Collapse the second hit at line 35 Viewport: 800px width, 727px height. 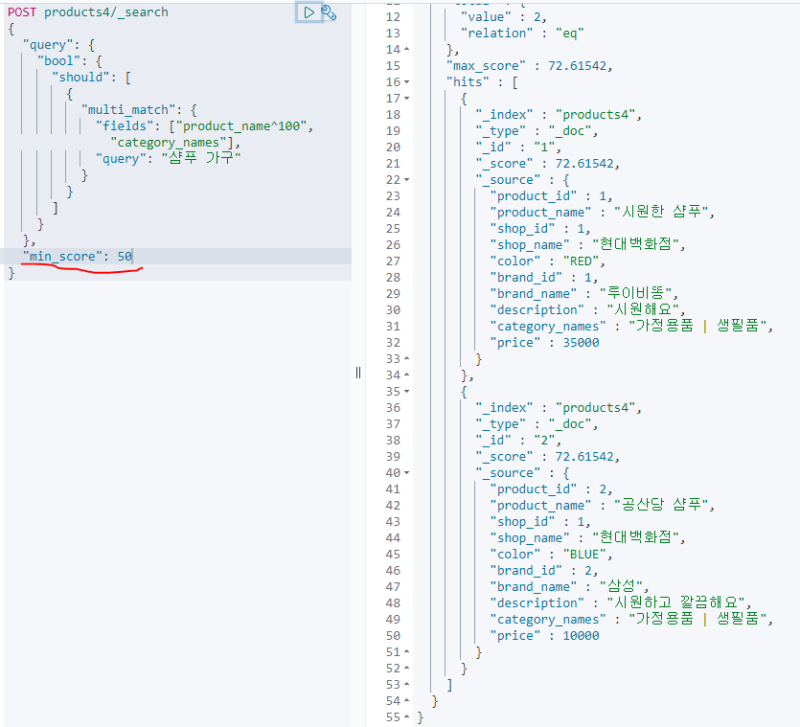(407, 392)
